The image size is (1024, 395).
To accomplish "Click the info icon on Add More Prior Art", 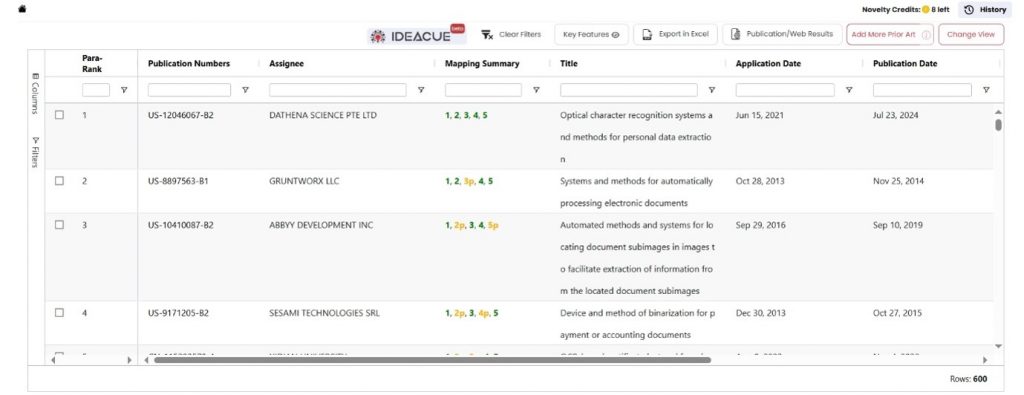I will pos(925,35).
